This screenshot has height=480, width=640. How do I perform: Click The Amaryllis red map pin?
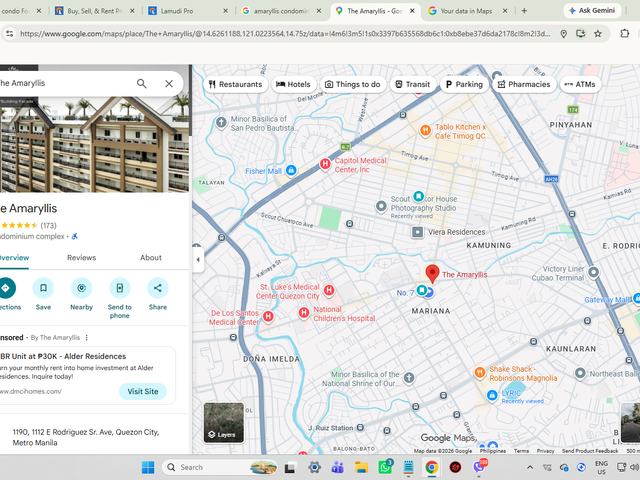coord(432,273)
